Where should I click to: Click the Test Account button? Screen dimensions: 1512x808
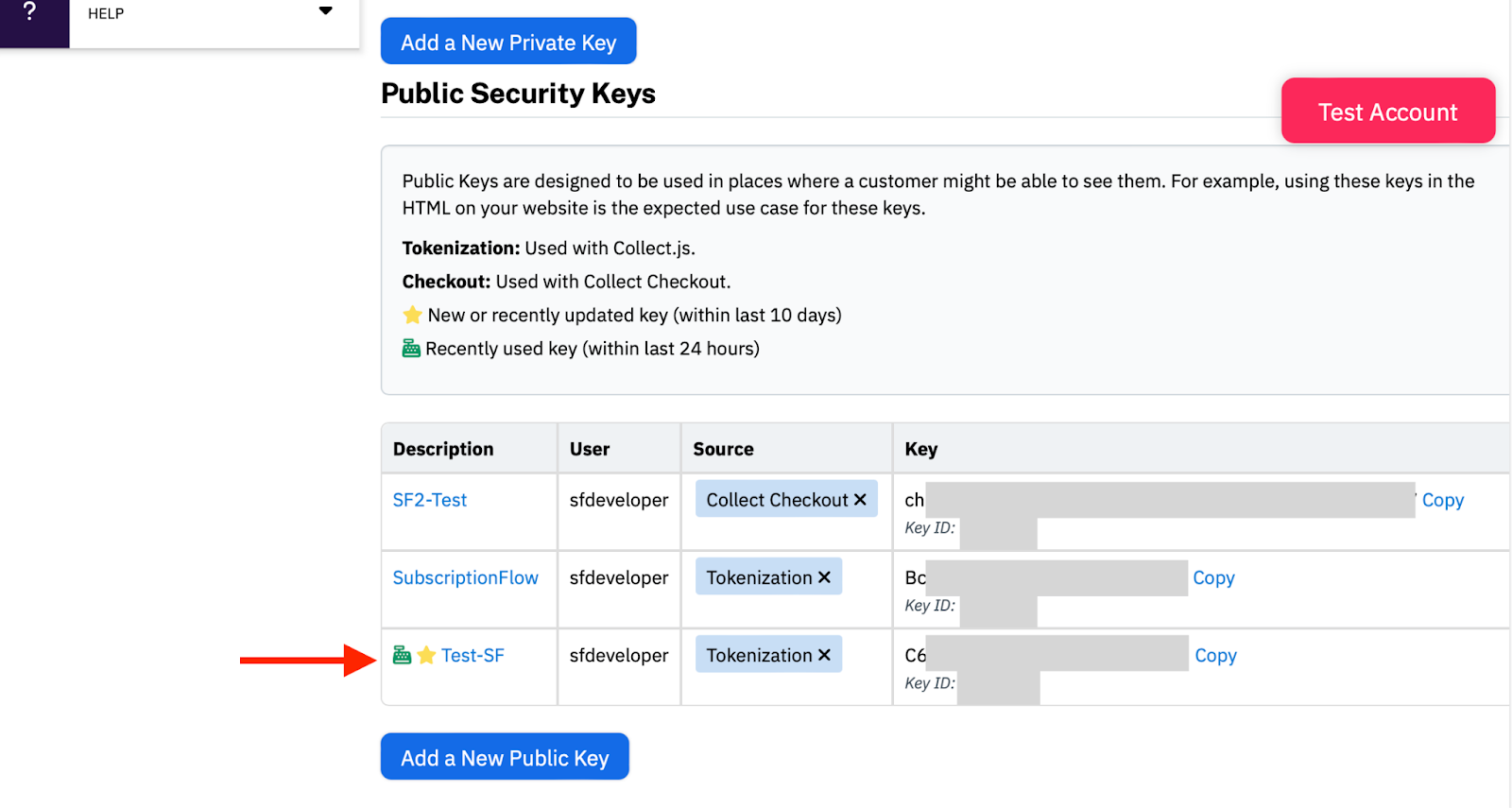(x=1388, y=112)
